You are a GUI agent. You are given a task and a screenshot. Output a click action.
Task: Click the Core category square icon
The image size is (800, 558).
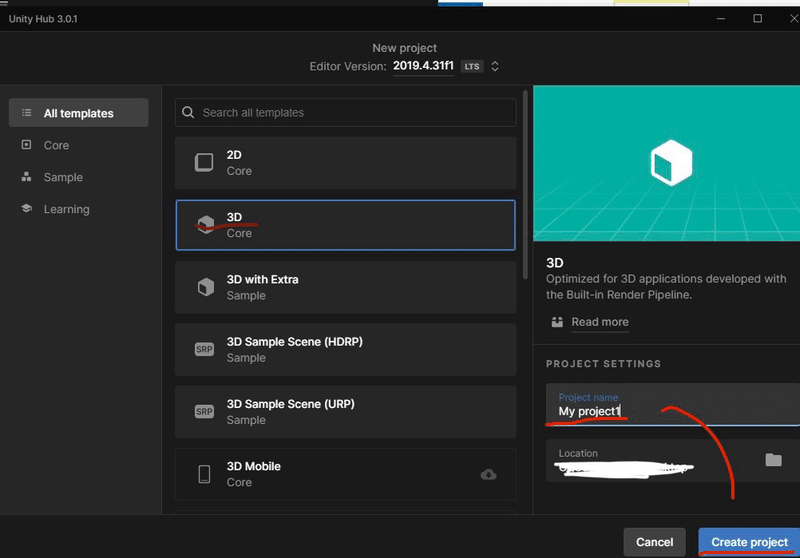tap(27, 145)
